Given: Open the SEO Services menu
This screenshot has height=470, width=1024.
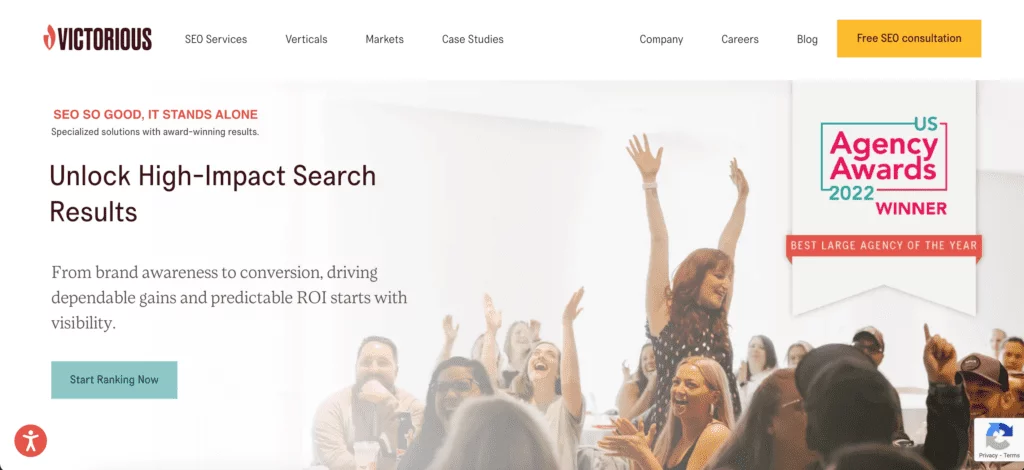Looking at the screenshot, I should (216, 39).
